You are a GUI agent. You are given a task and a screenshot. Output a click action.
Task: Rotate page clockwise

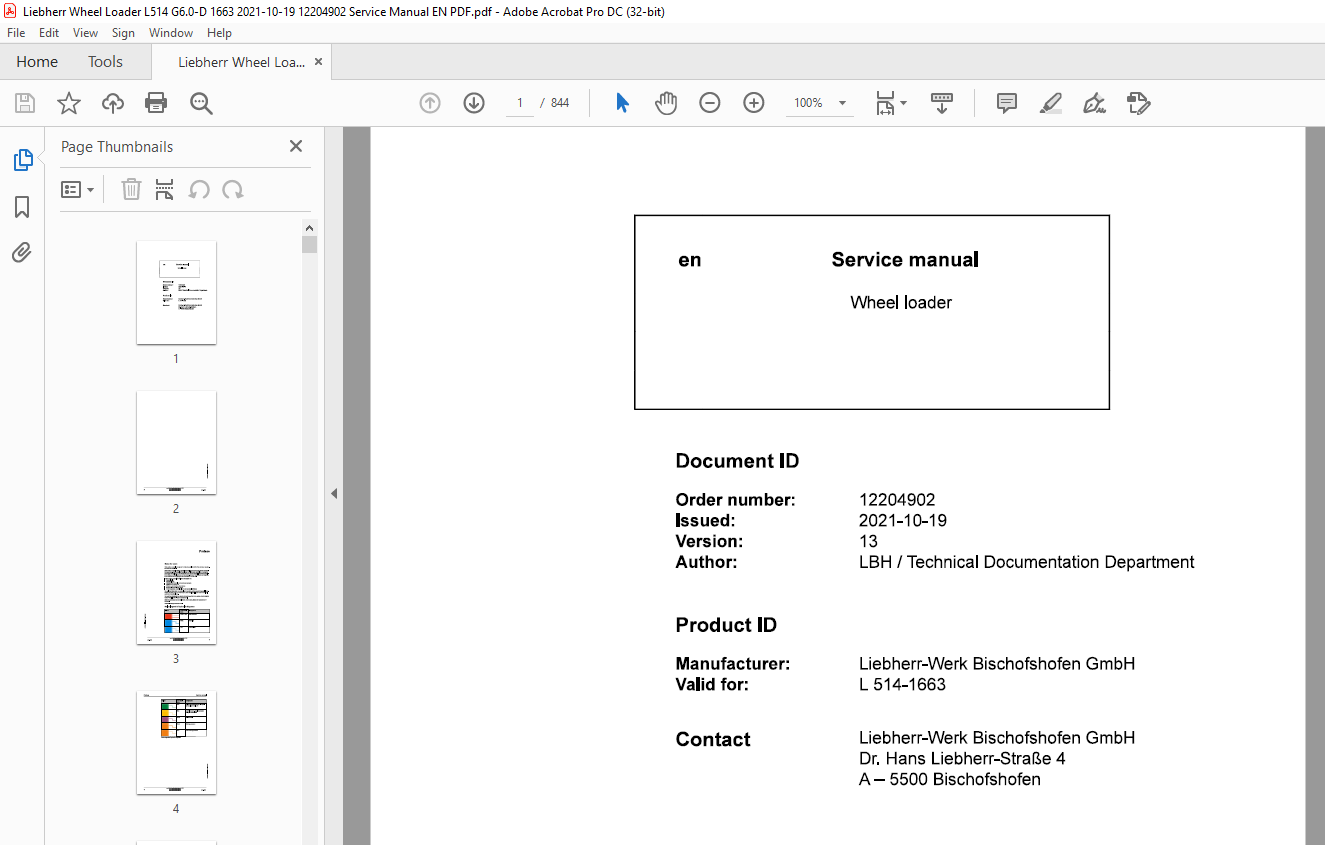click(x=233, y=189)
